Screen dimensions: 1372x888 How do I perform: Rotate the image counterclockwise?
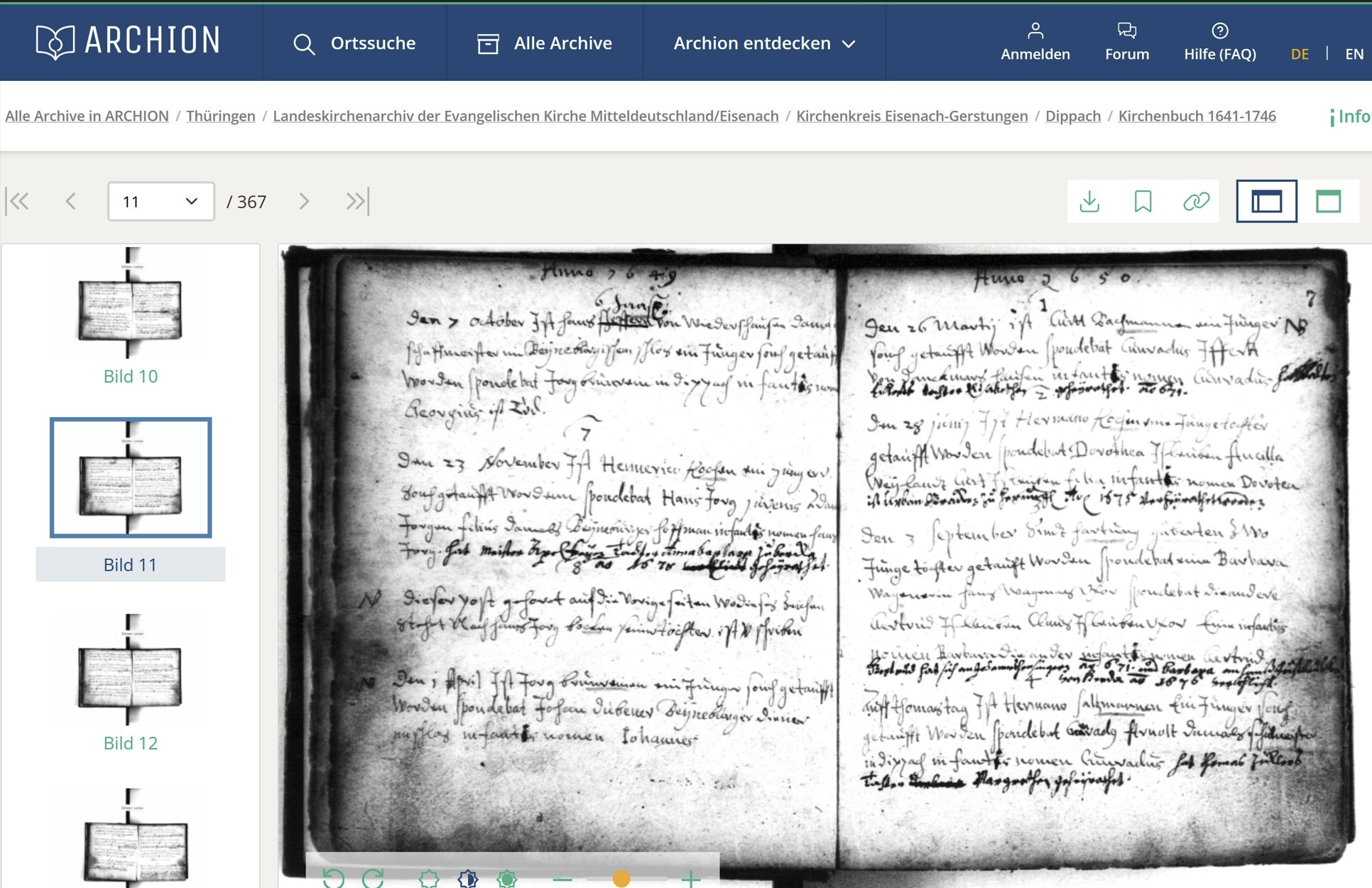[333, 878]
